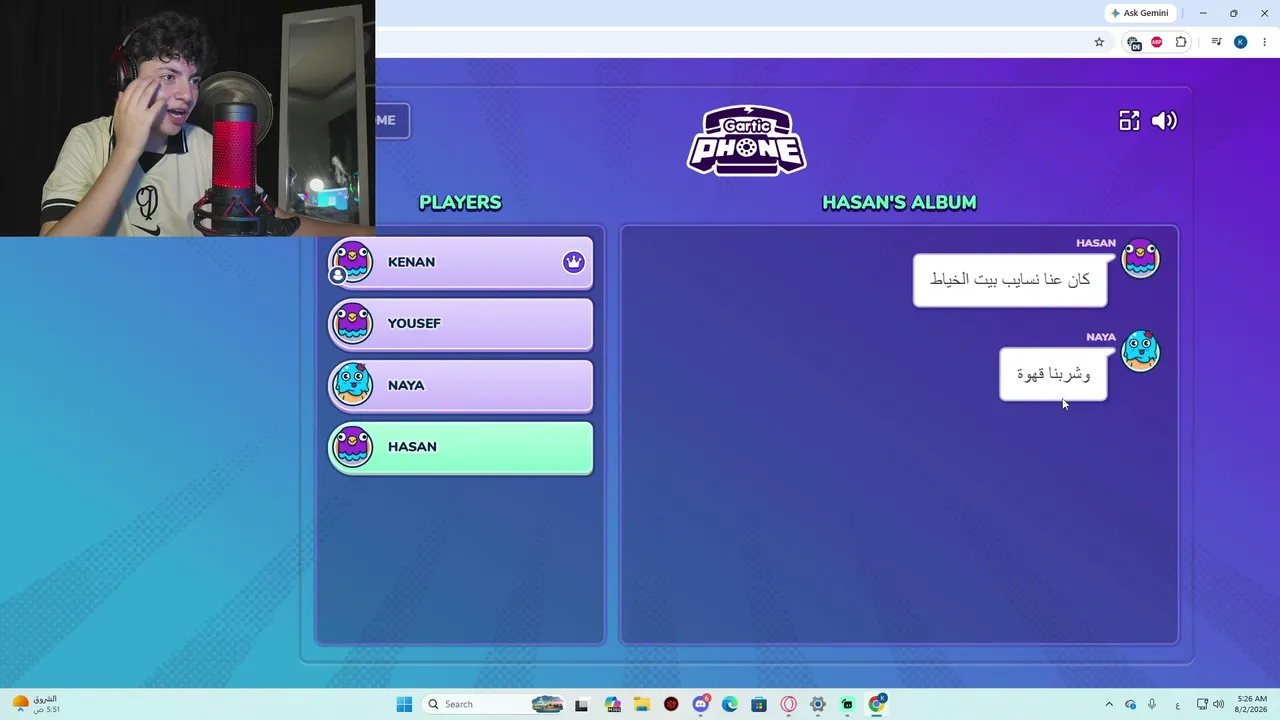Open Settings from the taskbar

point(818,704)
